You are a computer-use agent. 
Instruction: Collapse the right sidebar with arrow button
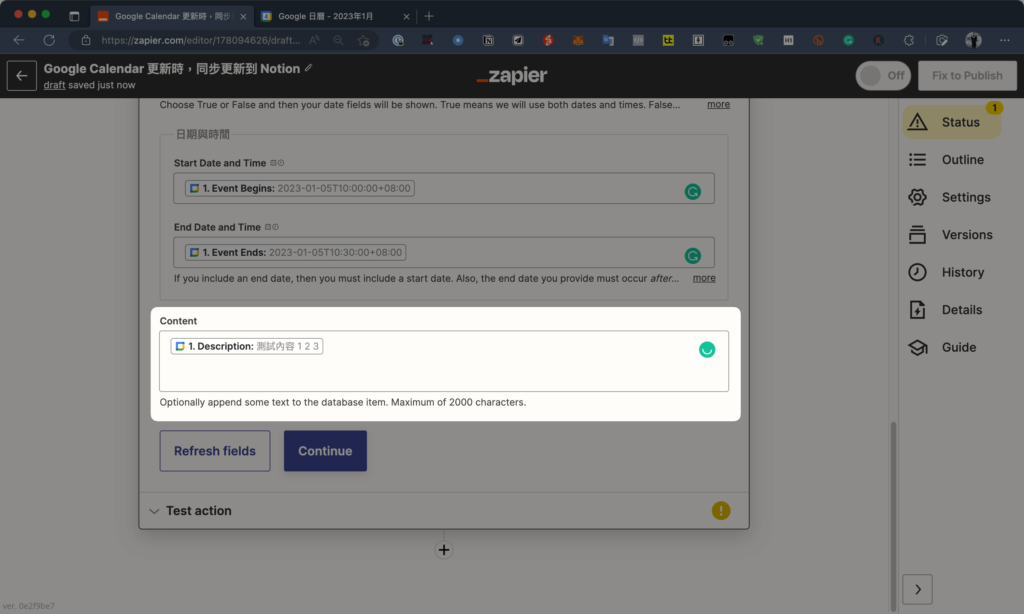[918, 589]
